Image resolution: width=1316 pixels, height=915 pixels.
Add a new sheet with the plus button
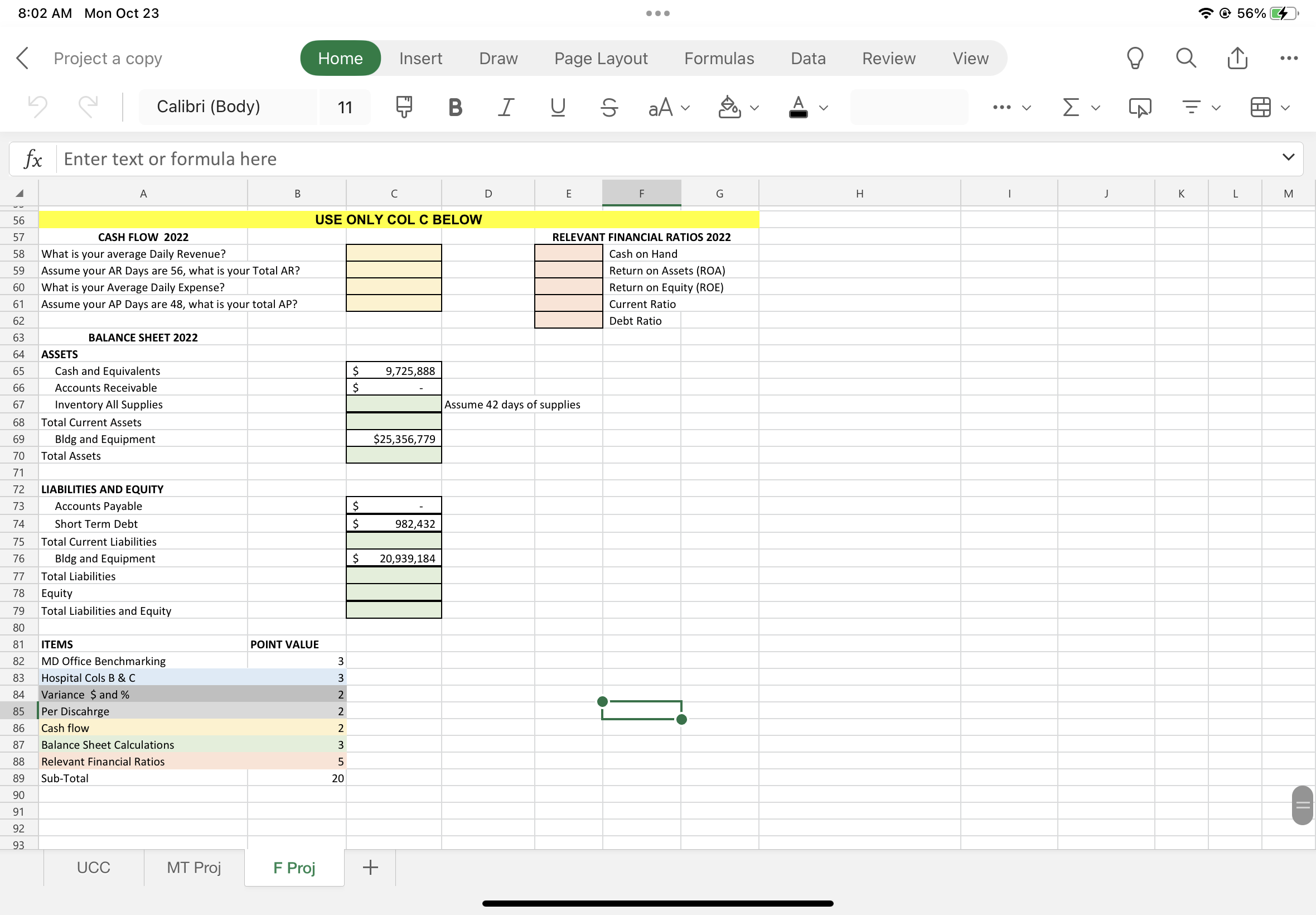click(370, 868)
